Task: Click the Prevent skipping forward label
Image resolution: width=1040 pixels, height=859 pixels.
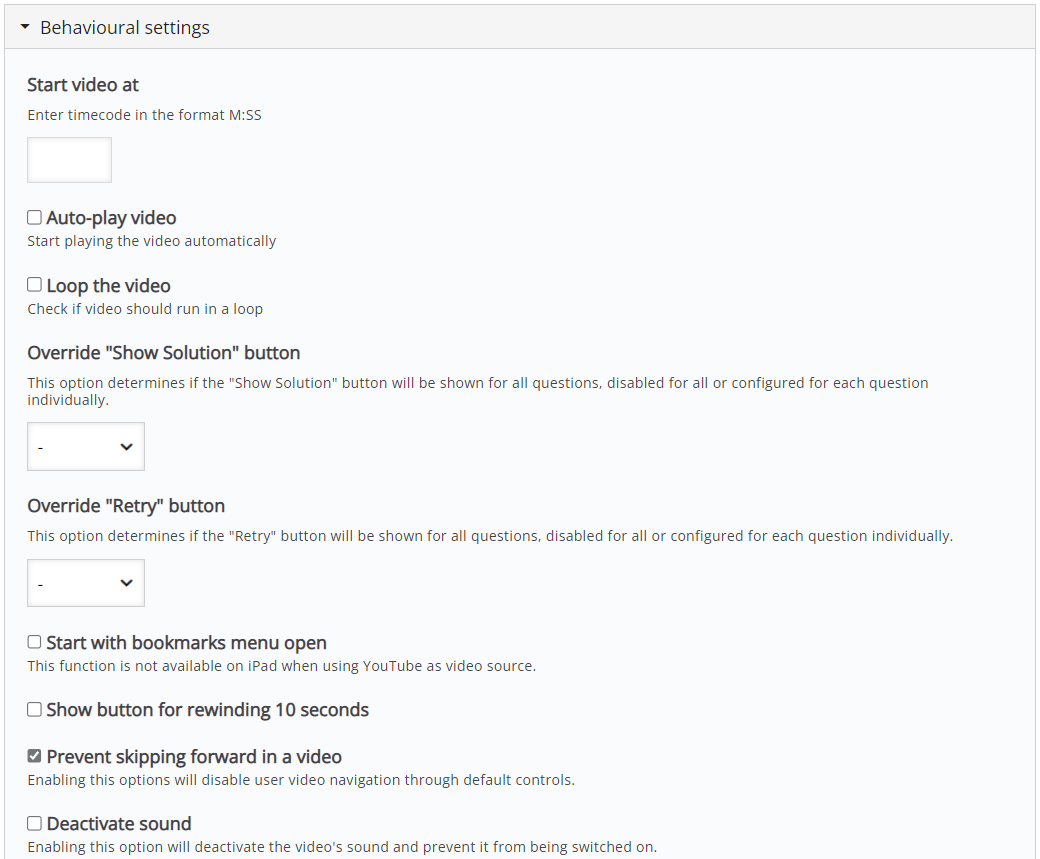Action: 194,757
